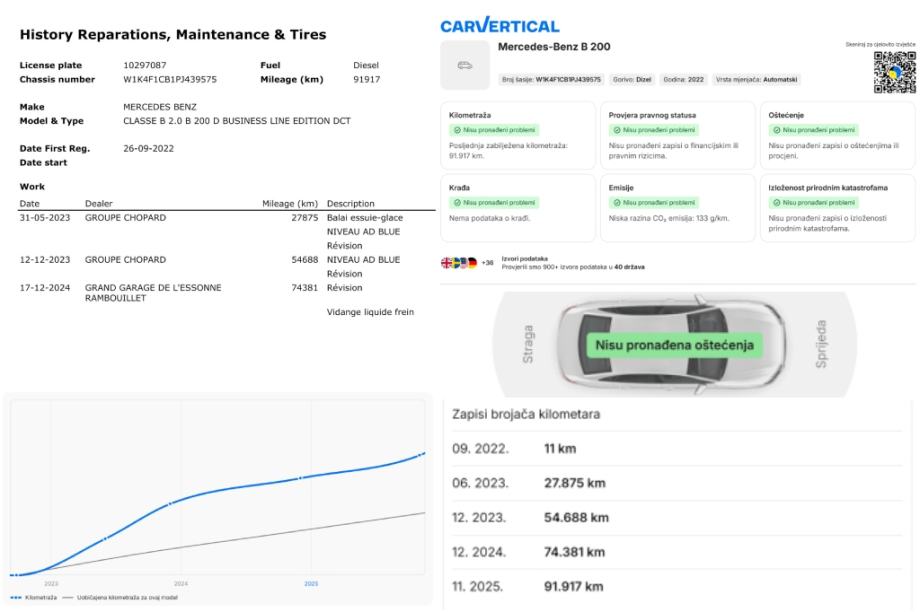Click the car placeholder thumbnail icon
The width and height of the screenshot is (920, 612).
[465, 65]
